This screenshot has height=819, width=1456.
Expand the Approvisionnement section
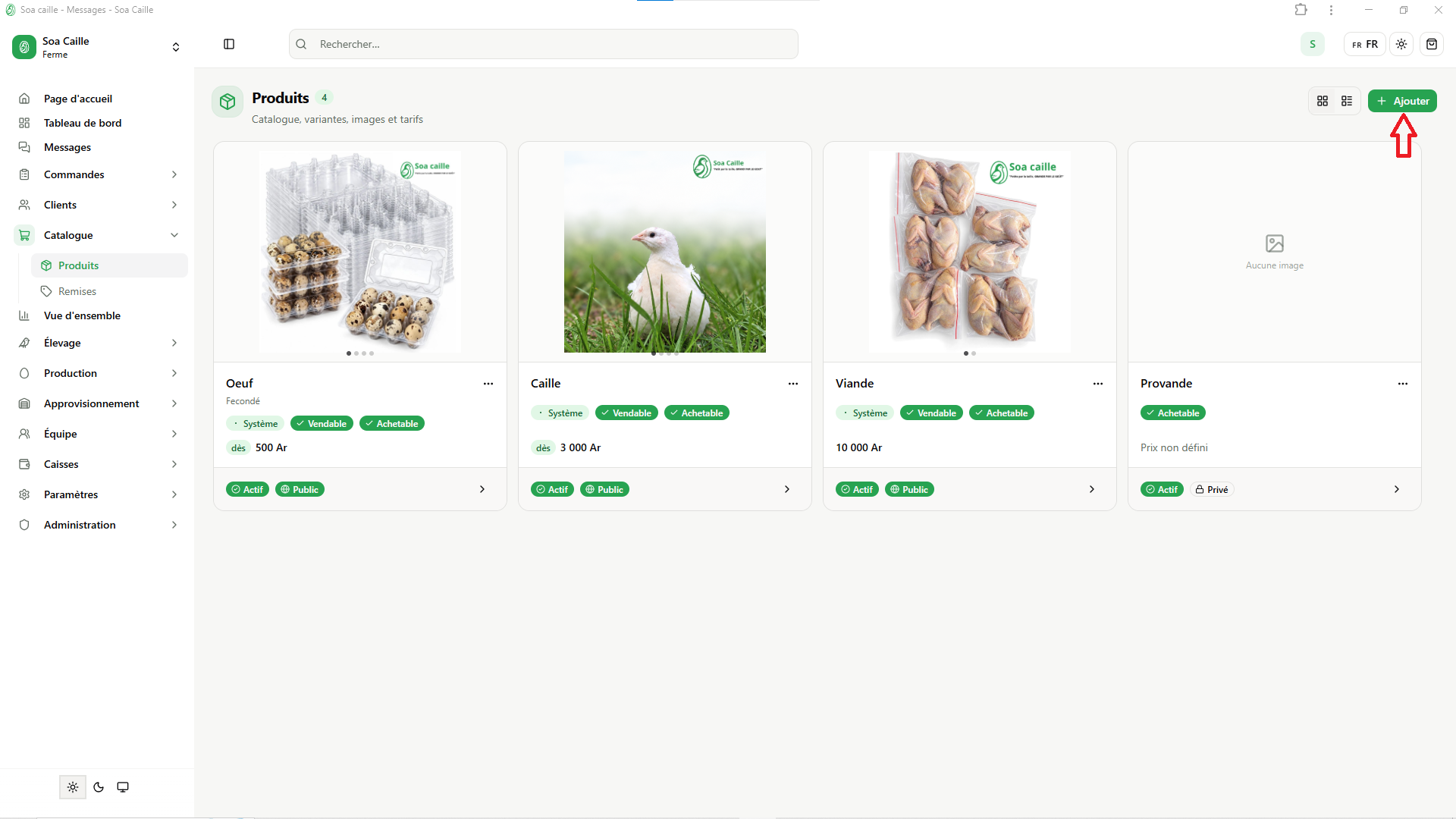click(97, 403)
